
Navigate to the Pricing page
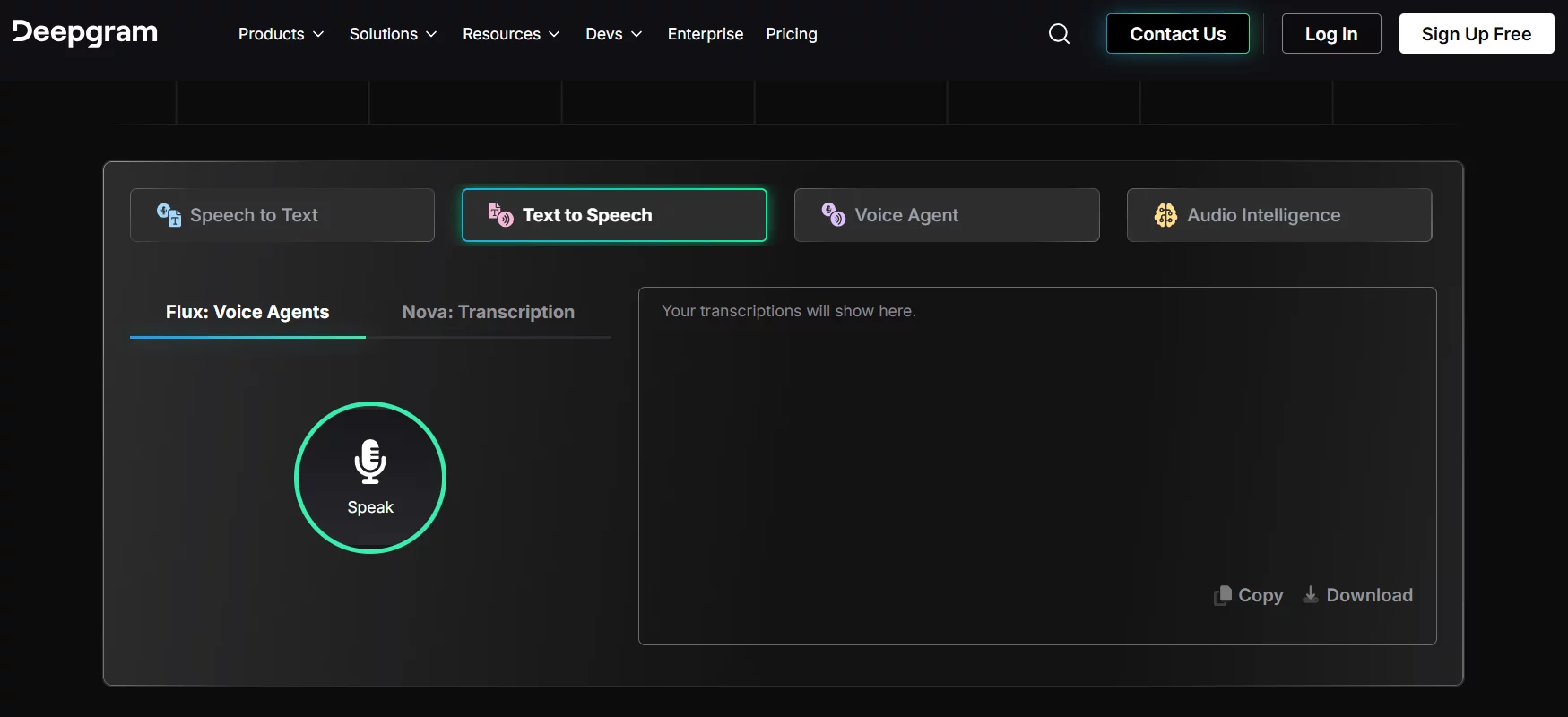tap(791, 34)
